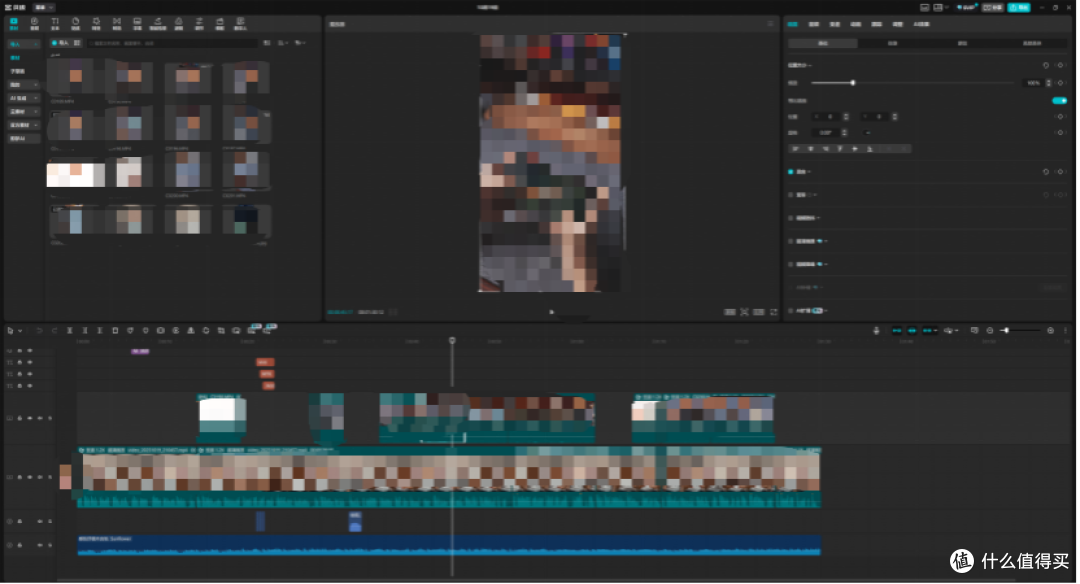Turn off the cyan toggle switch in the properties panel
The height and width of the screenshot is (584, 1080).
click(x=1059, y=101)
